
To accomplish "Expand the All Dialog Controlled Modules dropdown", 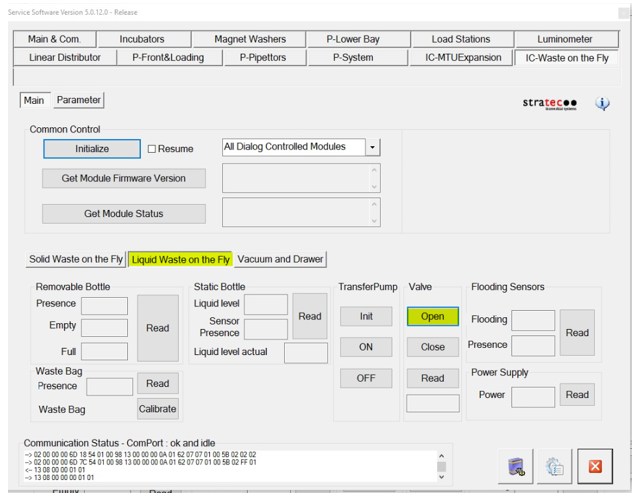I will 373,147.
